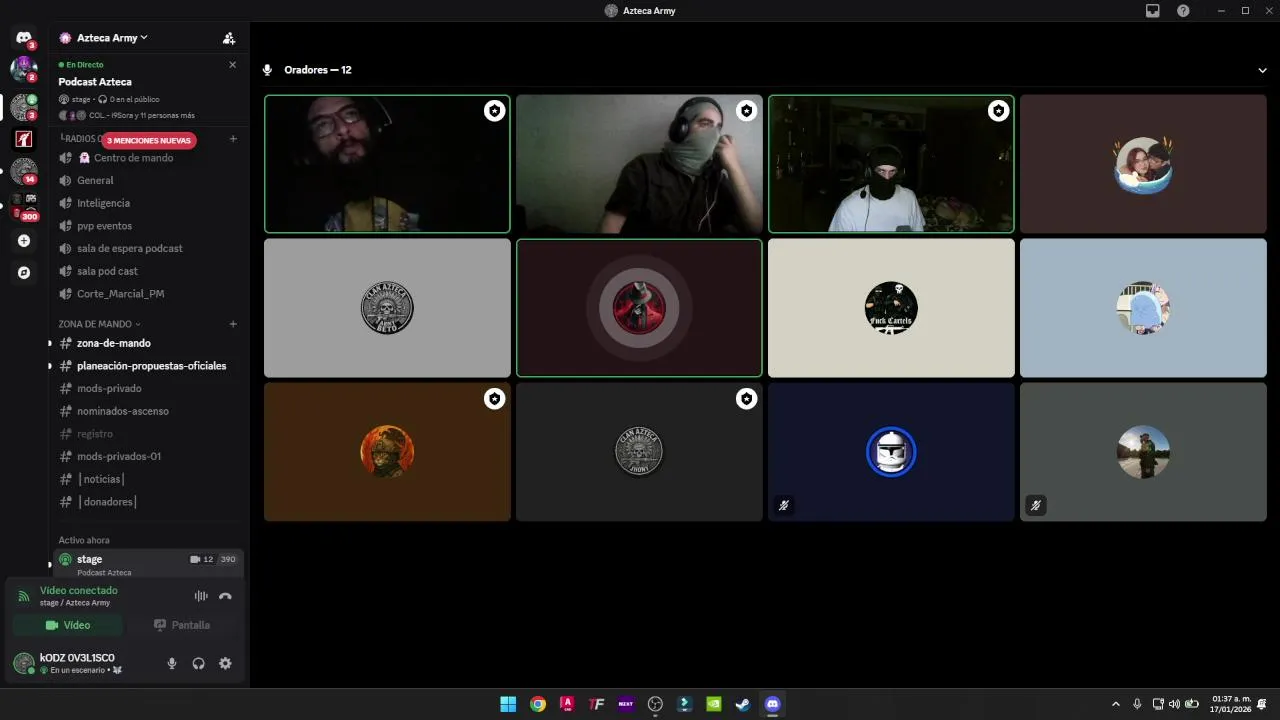
Task: Create channel in RADIOS category
Action: click(x=233, y=139)
